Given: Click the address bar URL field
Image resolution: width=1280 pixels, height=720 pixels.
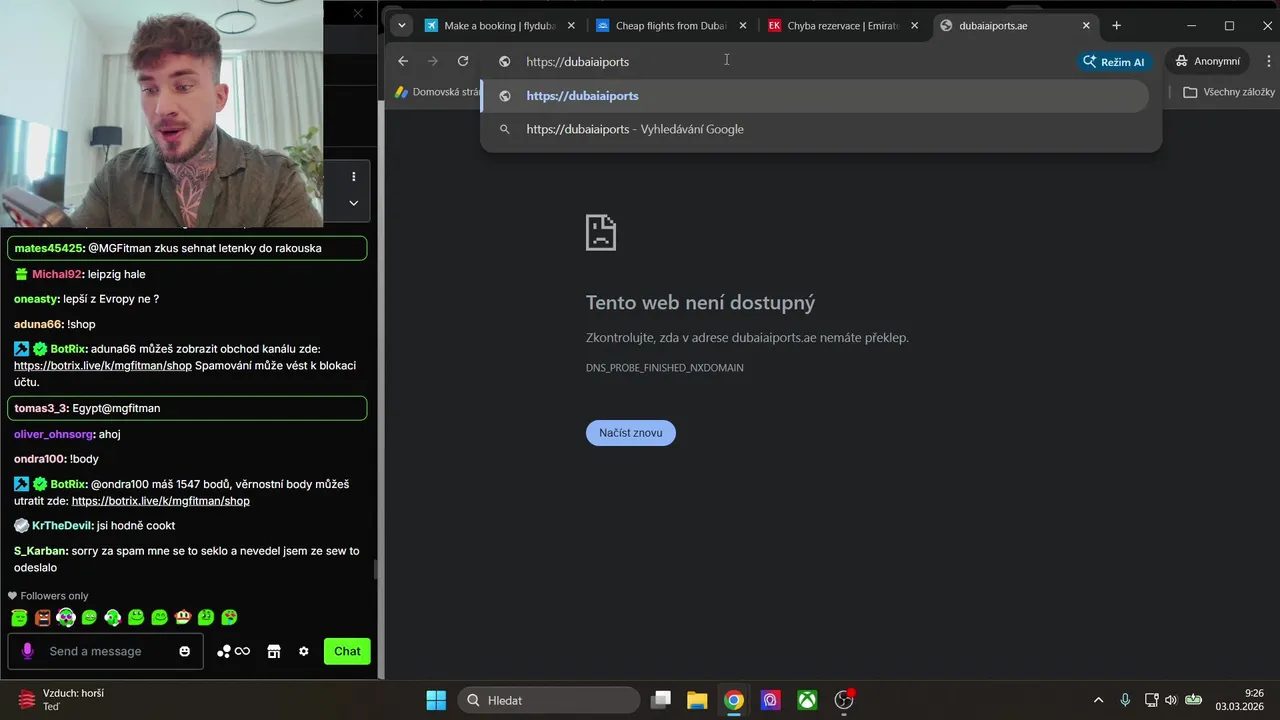Looking at the screenshot, I should pyautogui.click(x=780, y=61).
